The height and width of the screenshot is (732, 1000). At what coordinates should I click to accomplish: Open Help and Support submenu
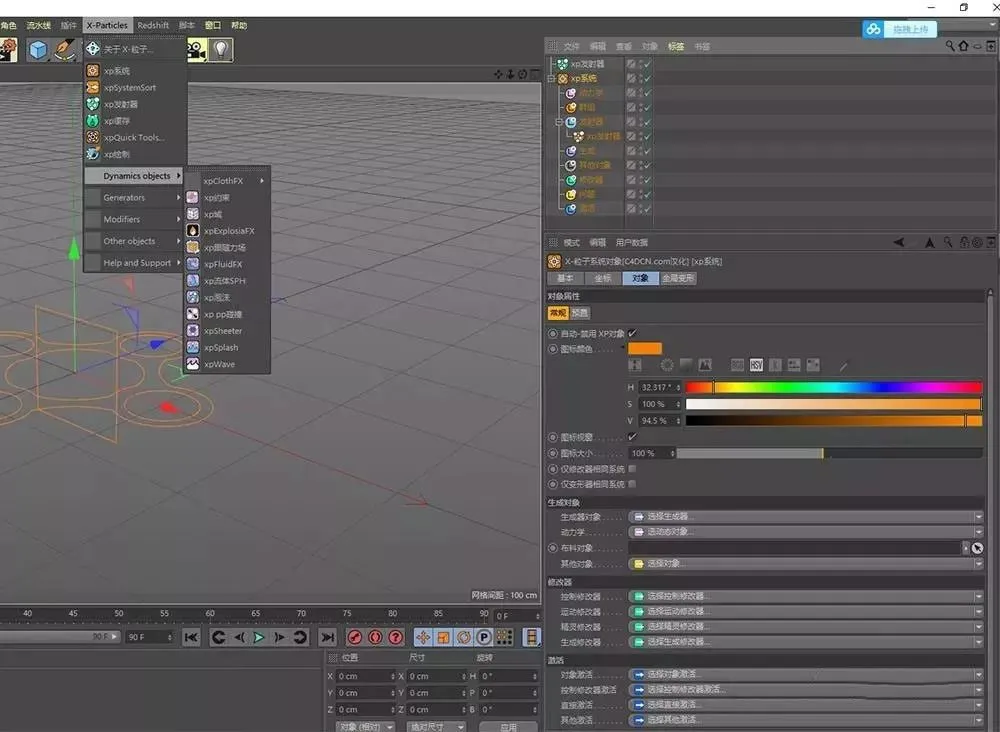coord(133,263)
